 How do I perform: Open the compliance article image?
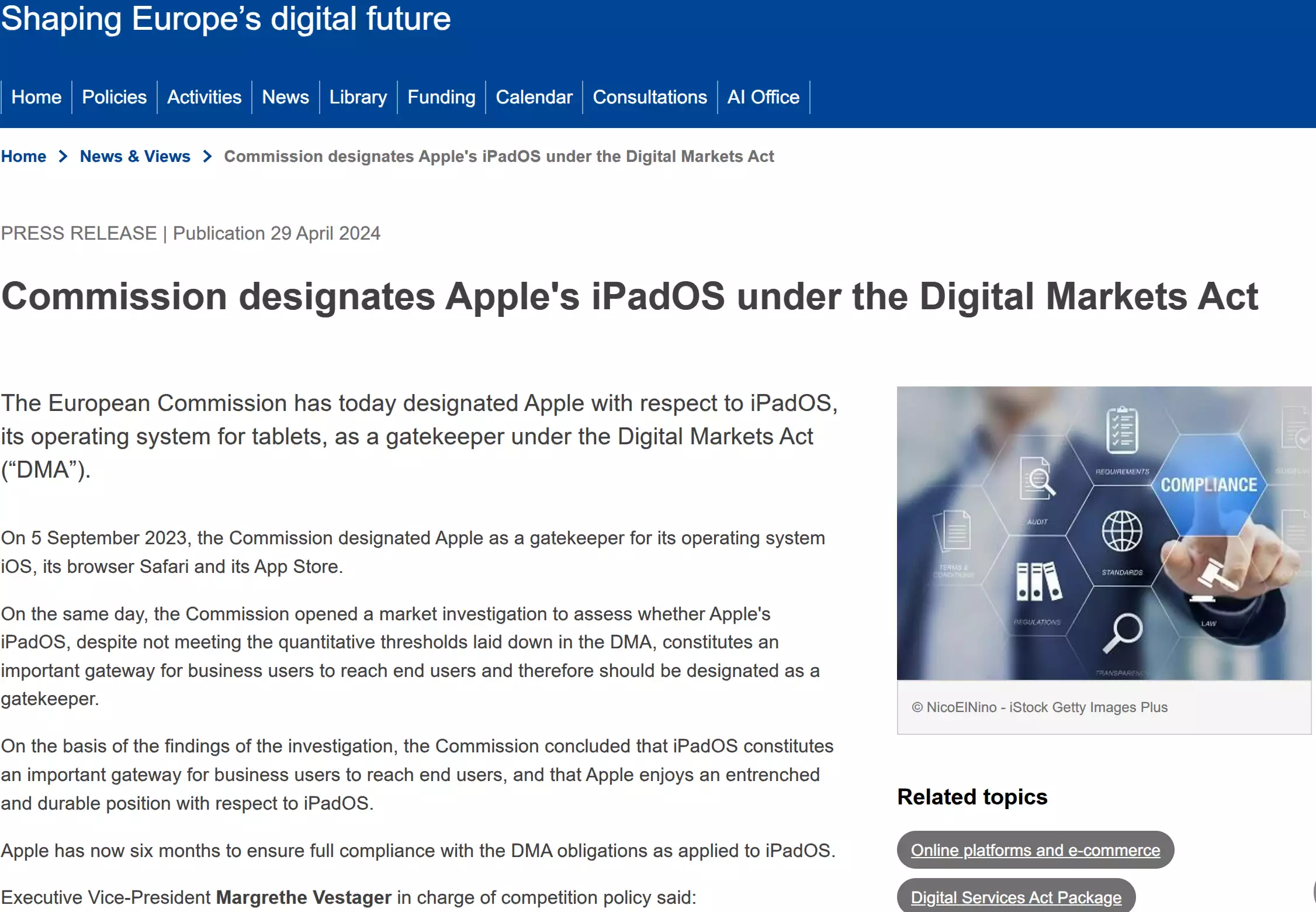pos(1104,533)
